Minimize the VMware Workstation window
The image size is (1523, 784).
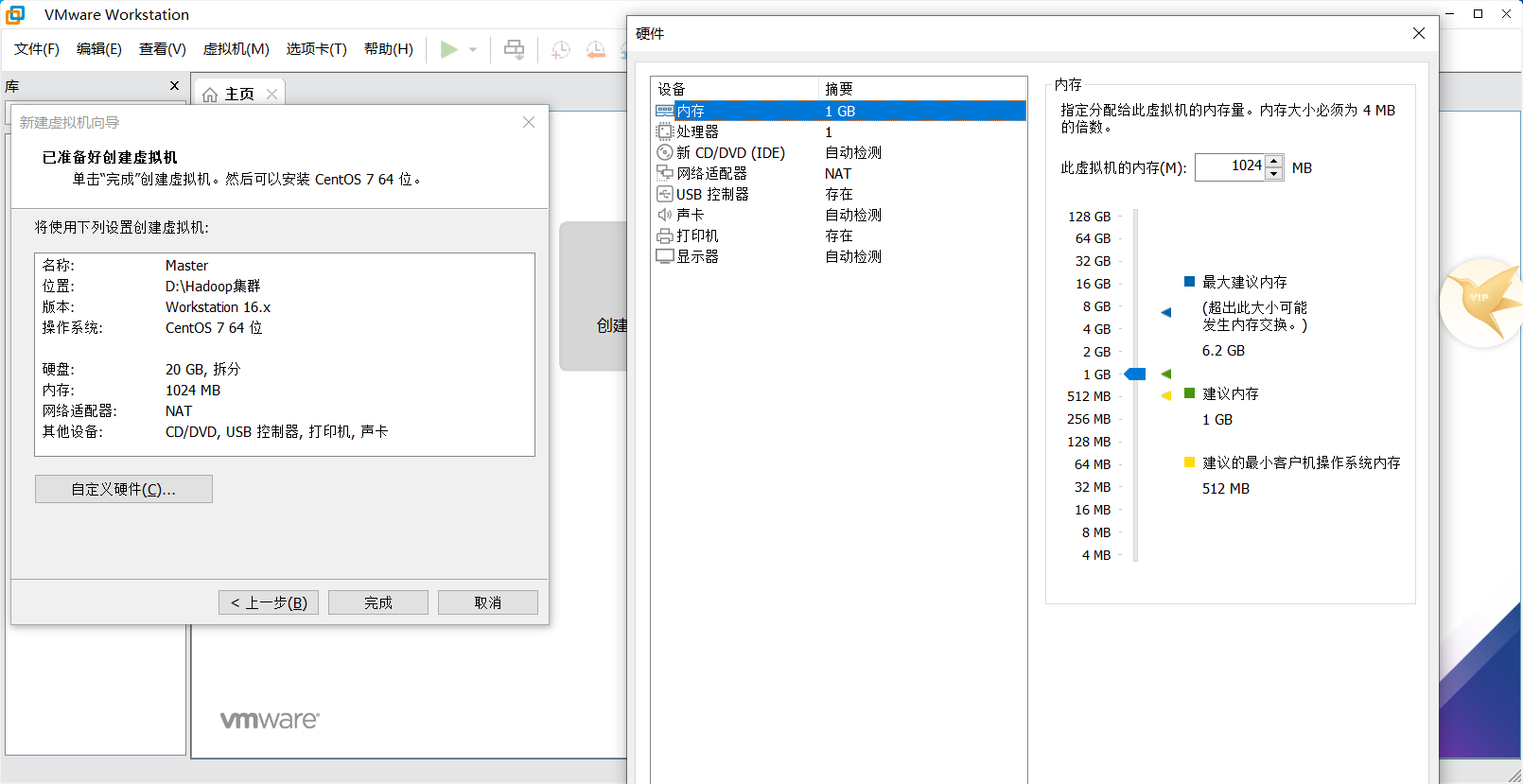coord(1449,14)
